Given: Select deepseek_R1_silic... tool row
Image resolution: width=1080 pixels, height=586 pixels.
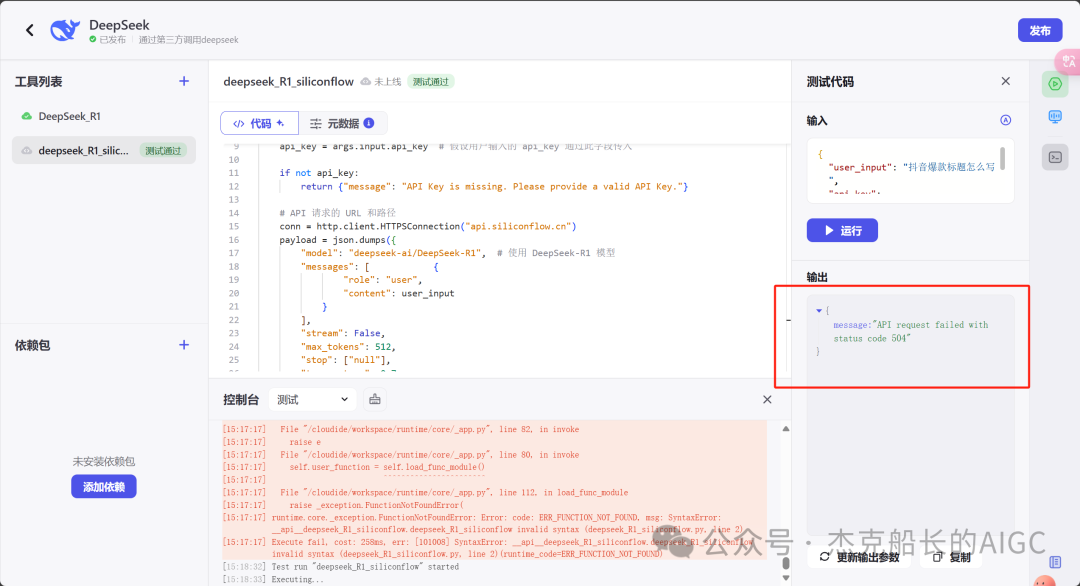Looking at the screenshot, I should pyautogui.click(x=103, y=150).
